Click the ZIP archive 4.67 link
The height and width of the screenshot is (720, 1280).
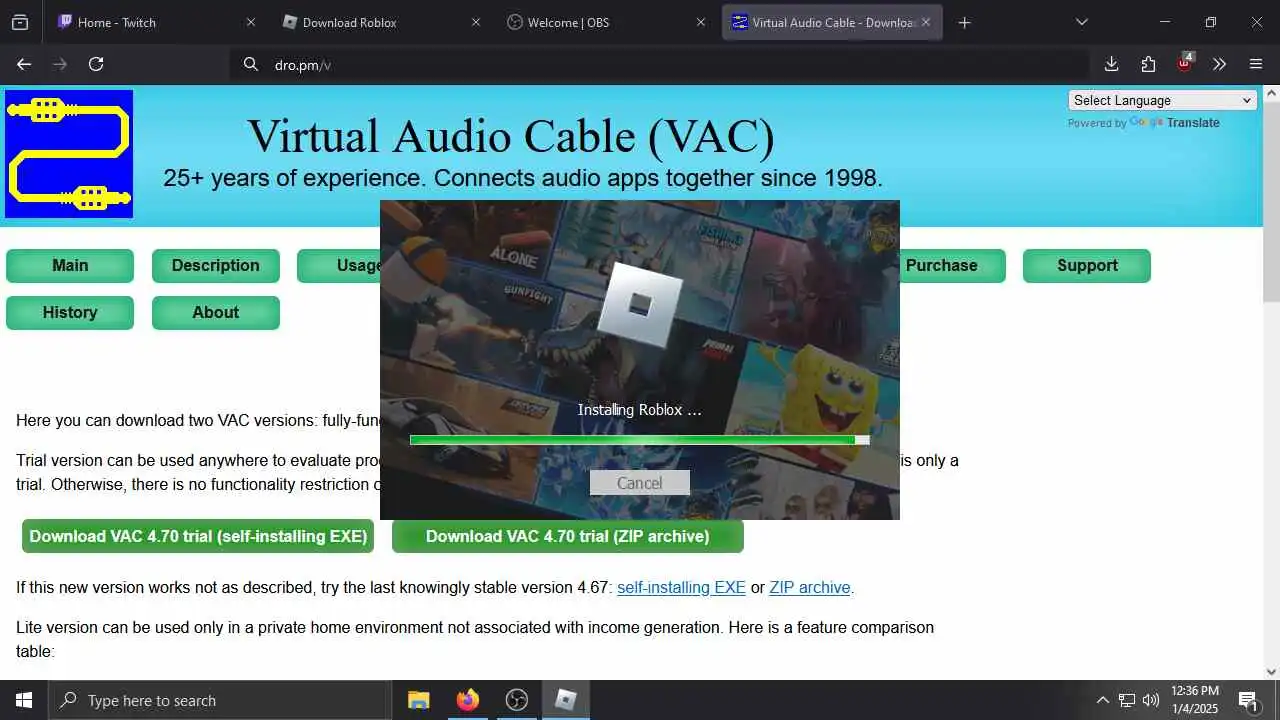coord(810,588)
